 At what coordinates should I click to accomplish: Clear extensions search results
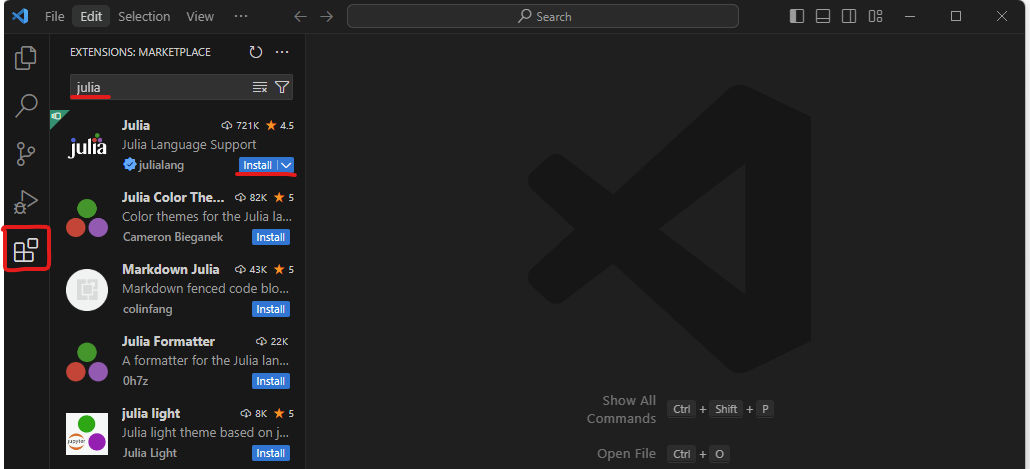coord(260,87)
